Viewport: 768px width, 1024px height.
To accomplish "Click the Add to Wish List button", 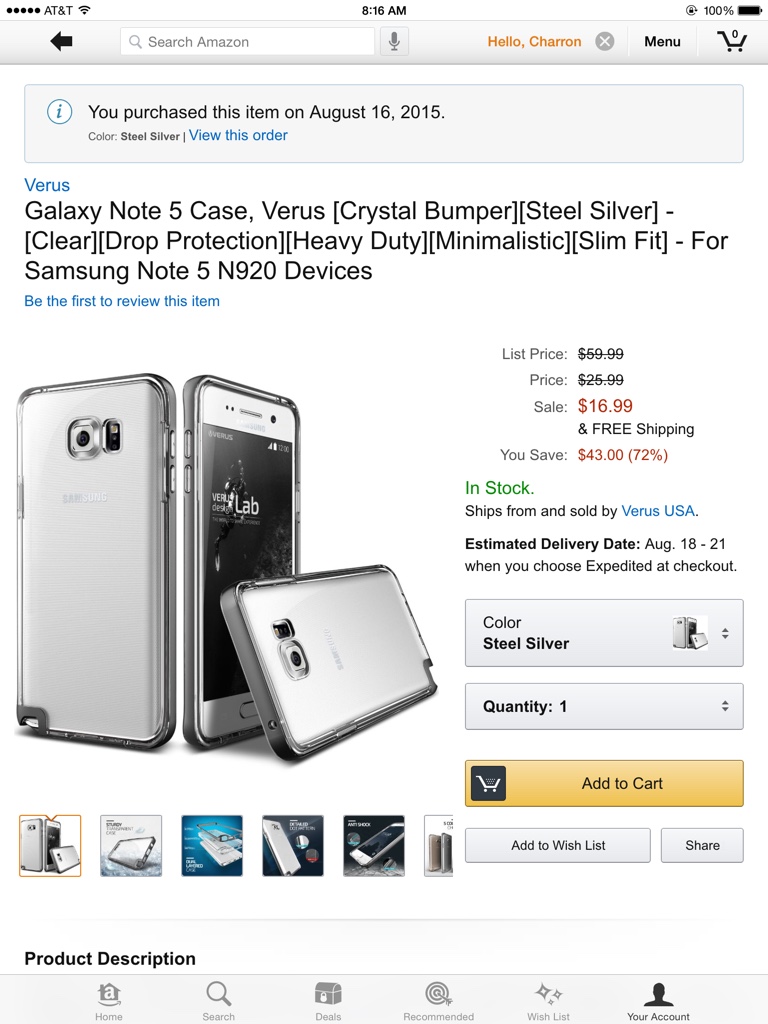I will coord(558,845).
